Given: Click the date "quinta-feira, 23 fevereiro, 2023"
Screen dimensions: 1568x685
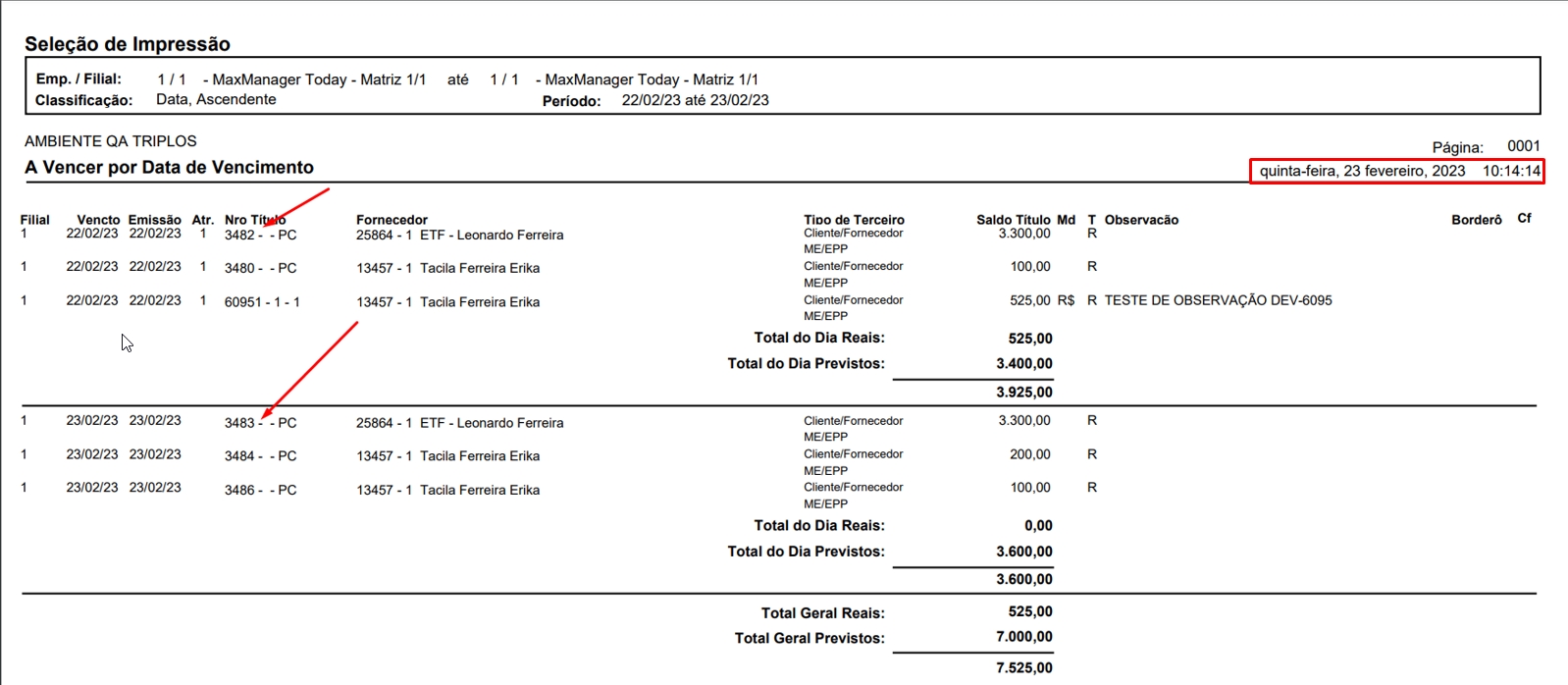Looking at the screenshot, I should click(1362, 171).
